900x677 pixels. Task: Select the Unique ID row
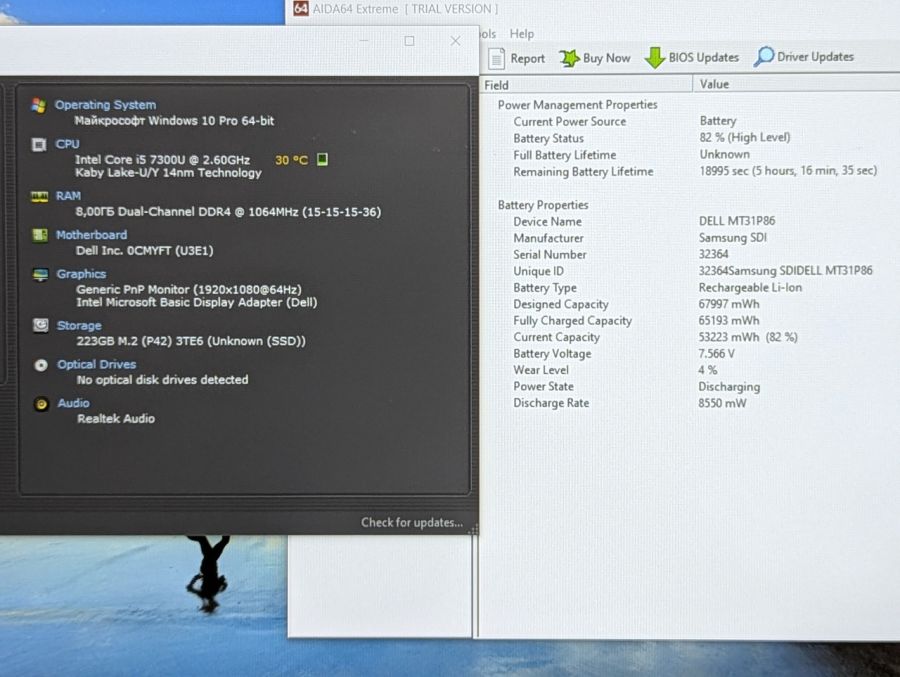tap(689, 271)
